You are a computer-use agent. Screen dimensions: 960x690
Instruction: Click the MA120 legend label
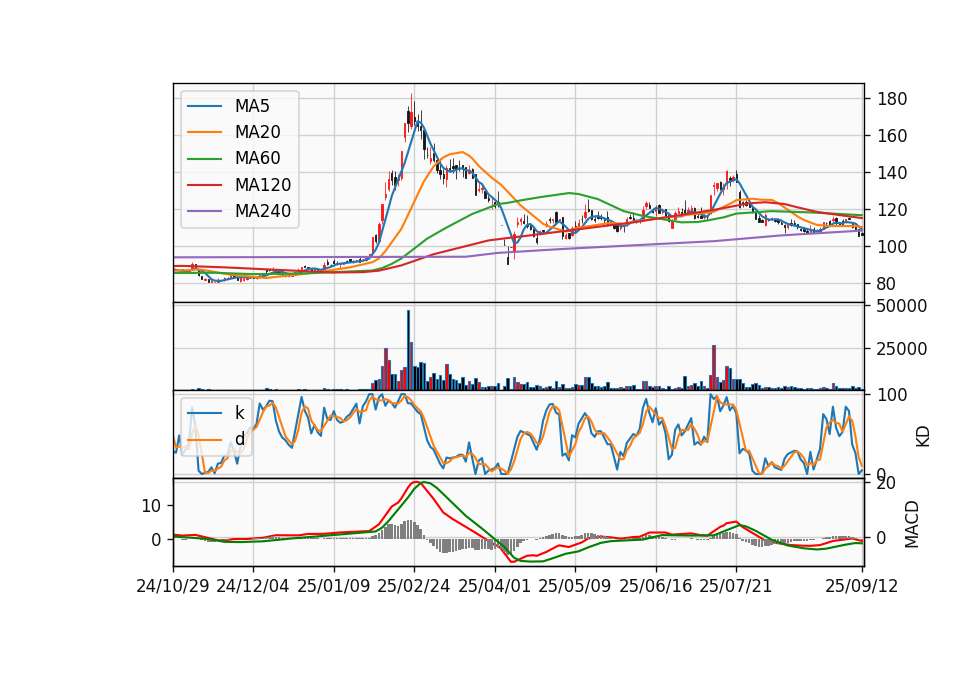[x=263, y=185]
